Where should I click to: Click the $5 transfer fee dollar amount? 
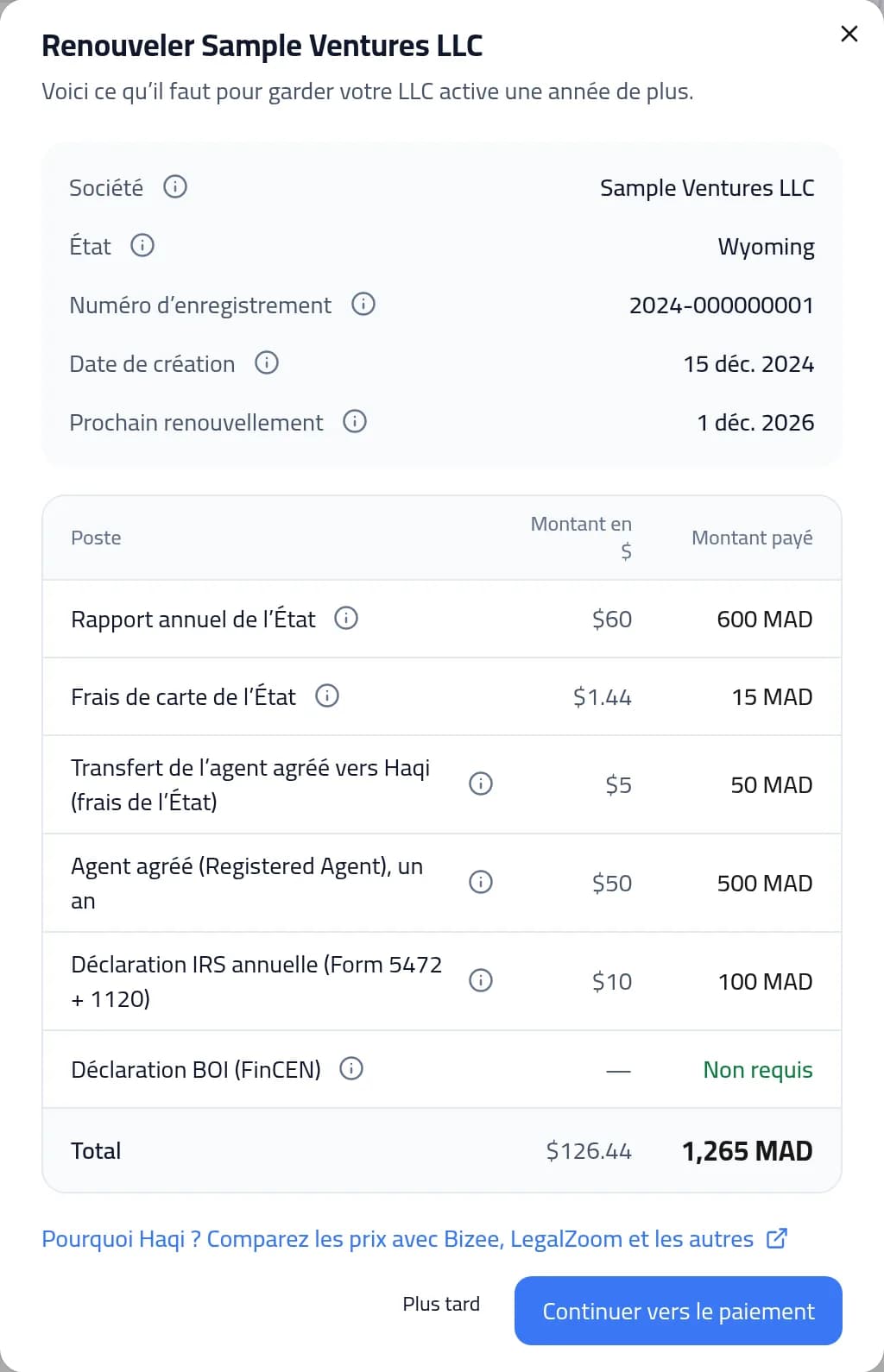618,785
